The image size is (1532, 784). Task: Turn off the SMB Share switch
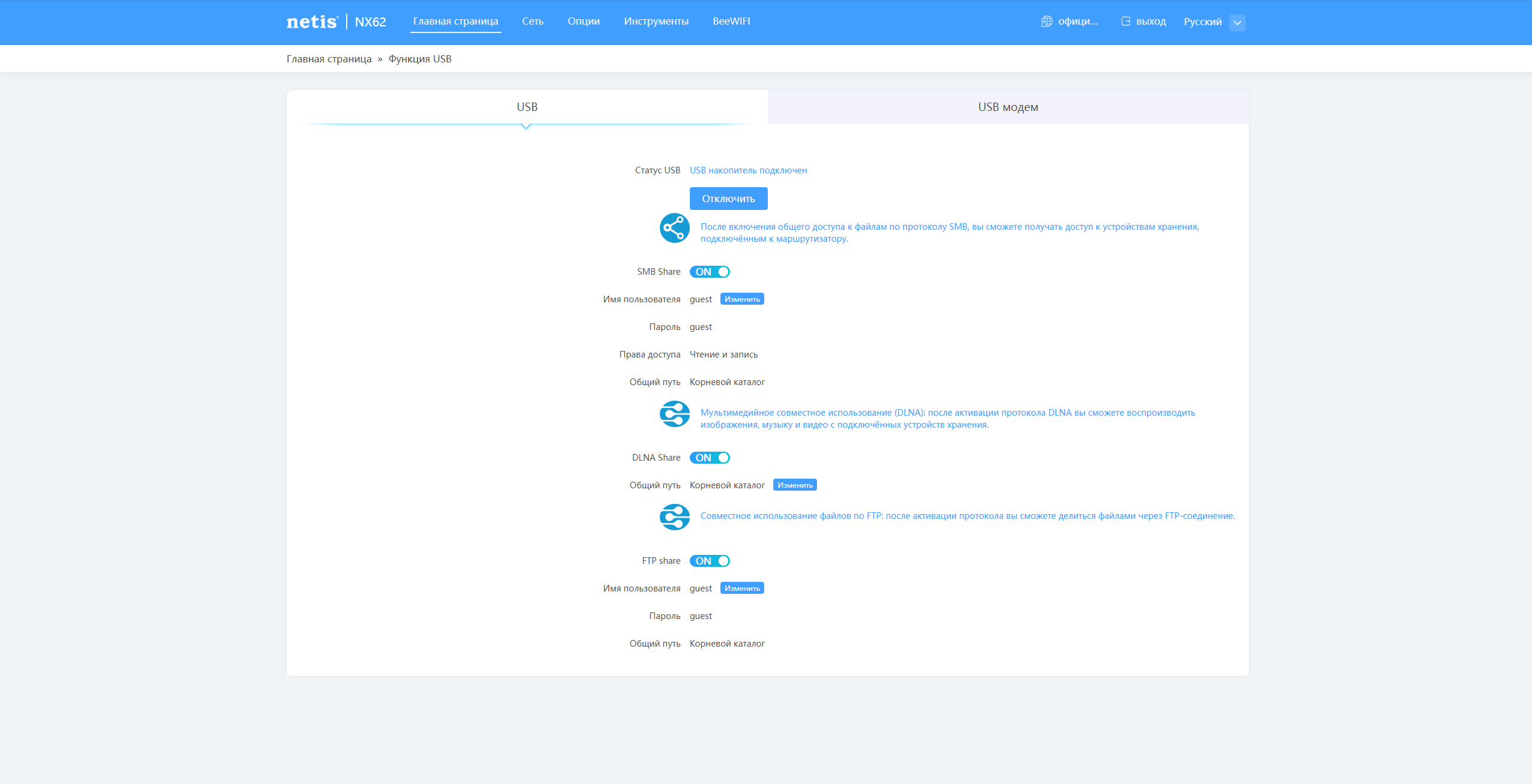click(710, 272)
